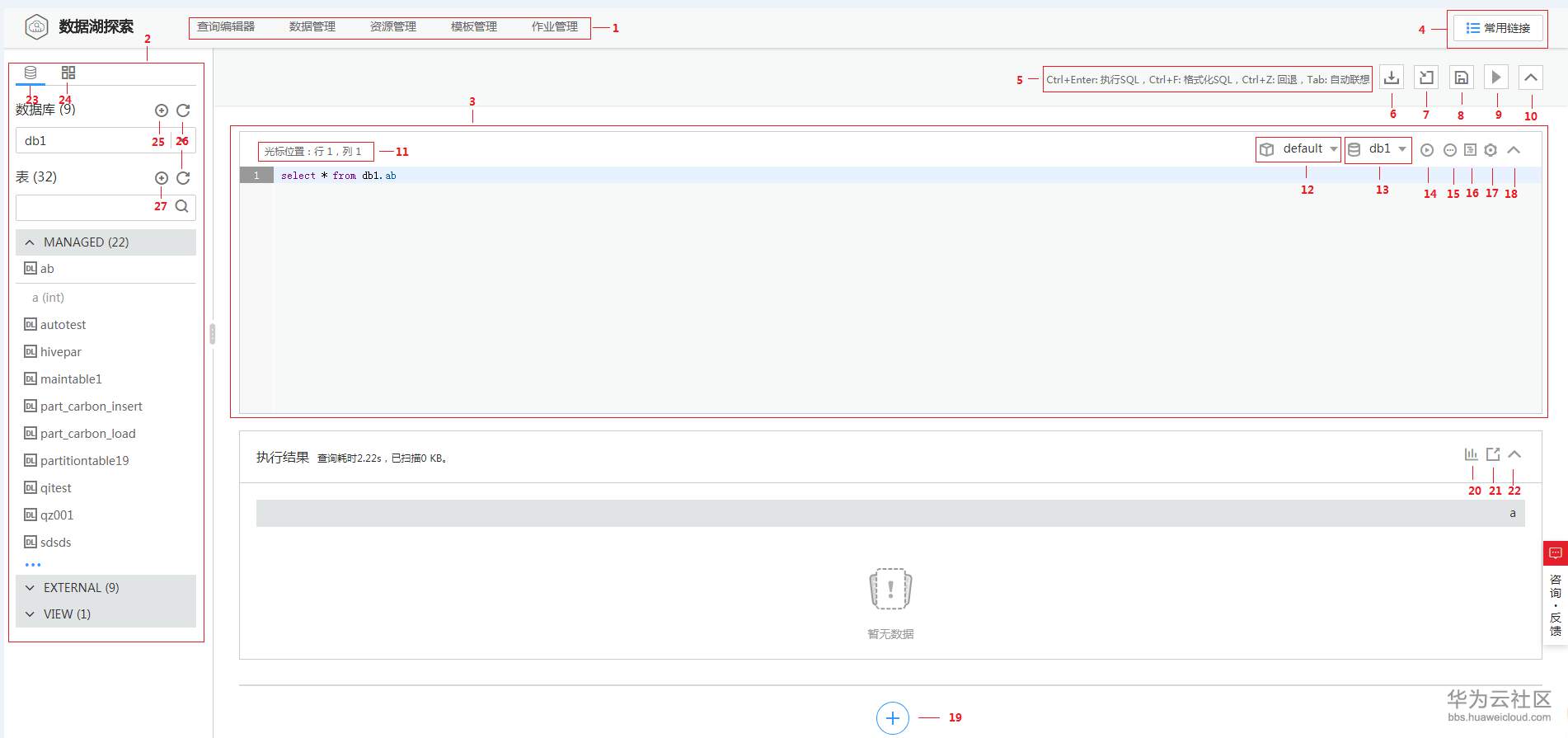Collapse the SQL editor with chevron icon
1568x738 pixels.
click(x=1514, y=150)
